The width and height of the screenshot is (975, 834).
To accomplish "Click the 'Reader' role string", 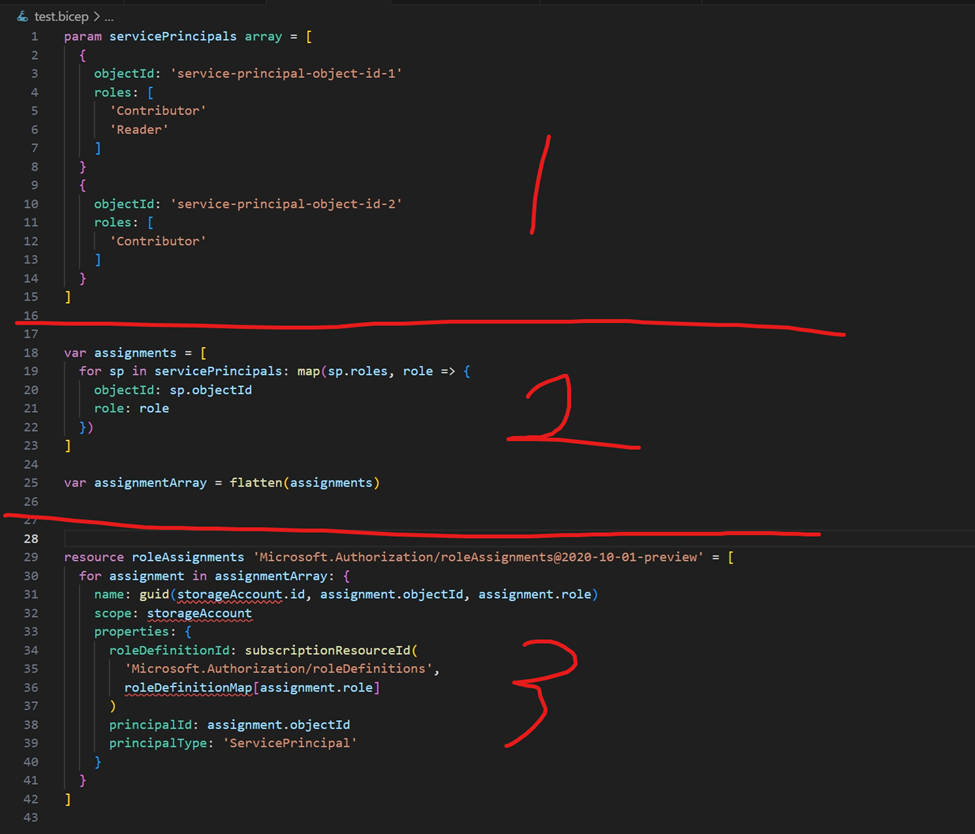I will 138,129.
